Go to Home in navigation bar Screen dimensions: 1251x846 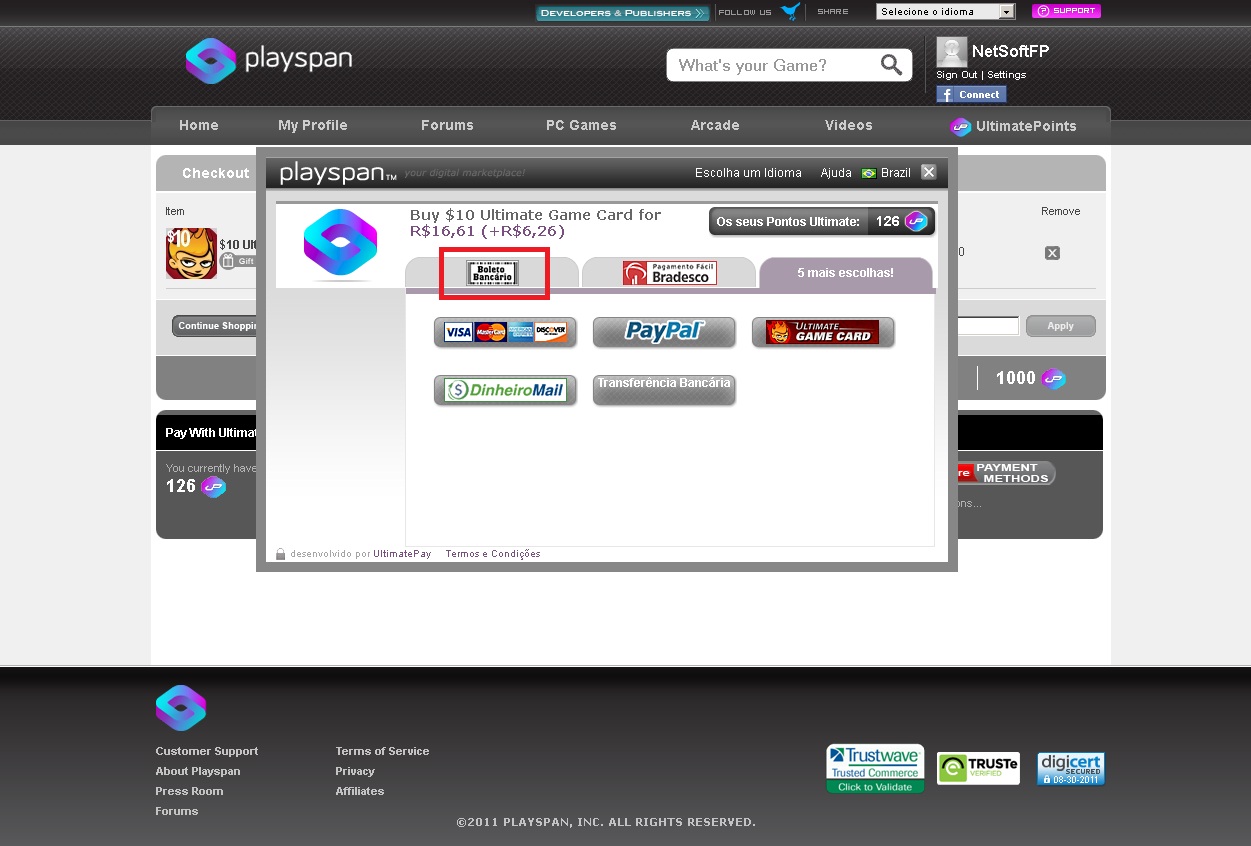pyautogui.click(x=199, y=125)
